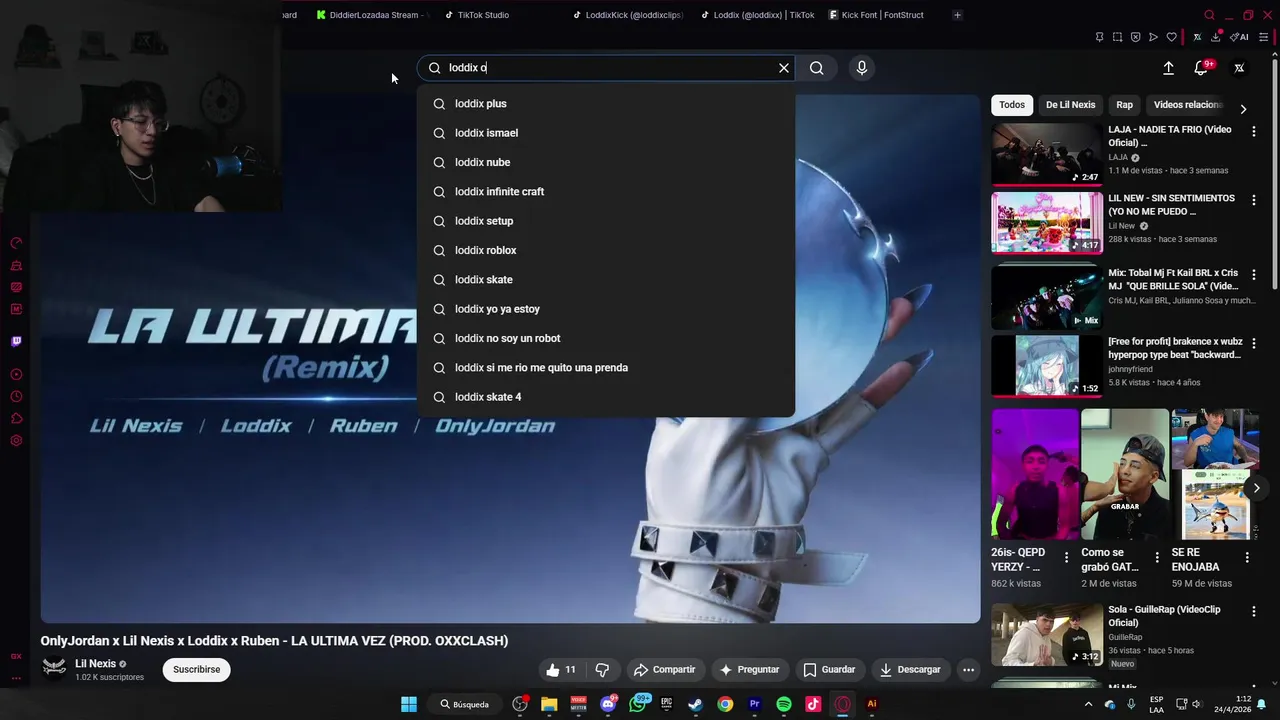Image resolution: width=1280 pixels, height=720 pixels.
Task: Subscribe to Lil Nexis channel
Action: pos(197,670)
